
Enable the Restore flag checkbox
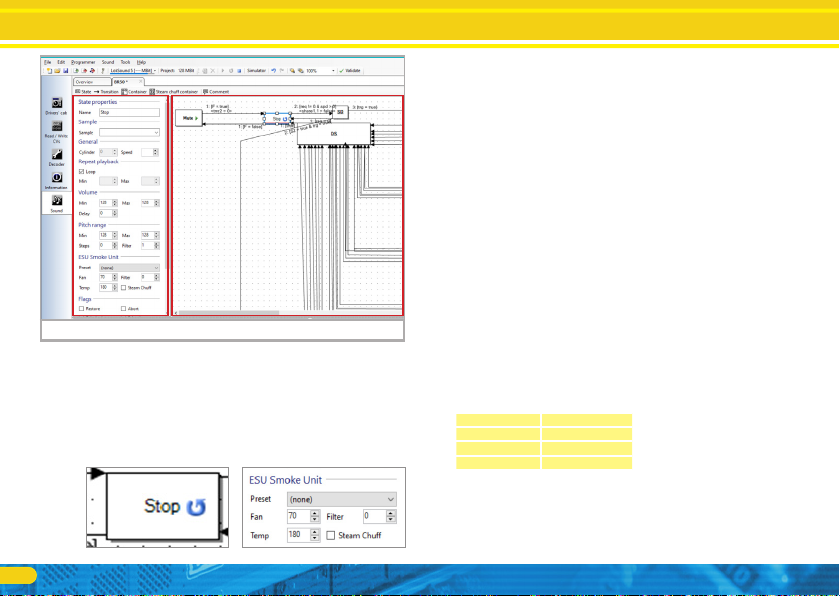(x=82, y=309)
